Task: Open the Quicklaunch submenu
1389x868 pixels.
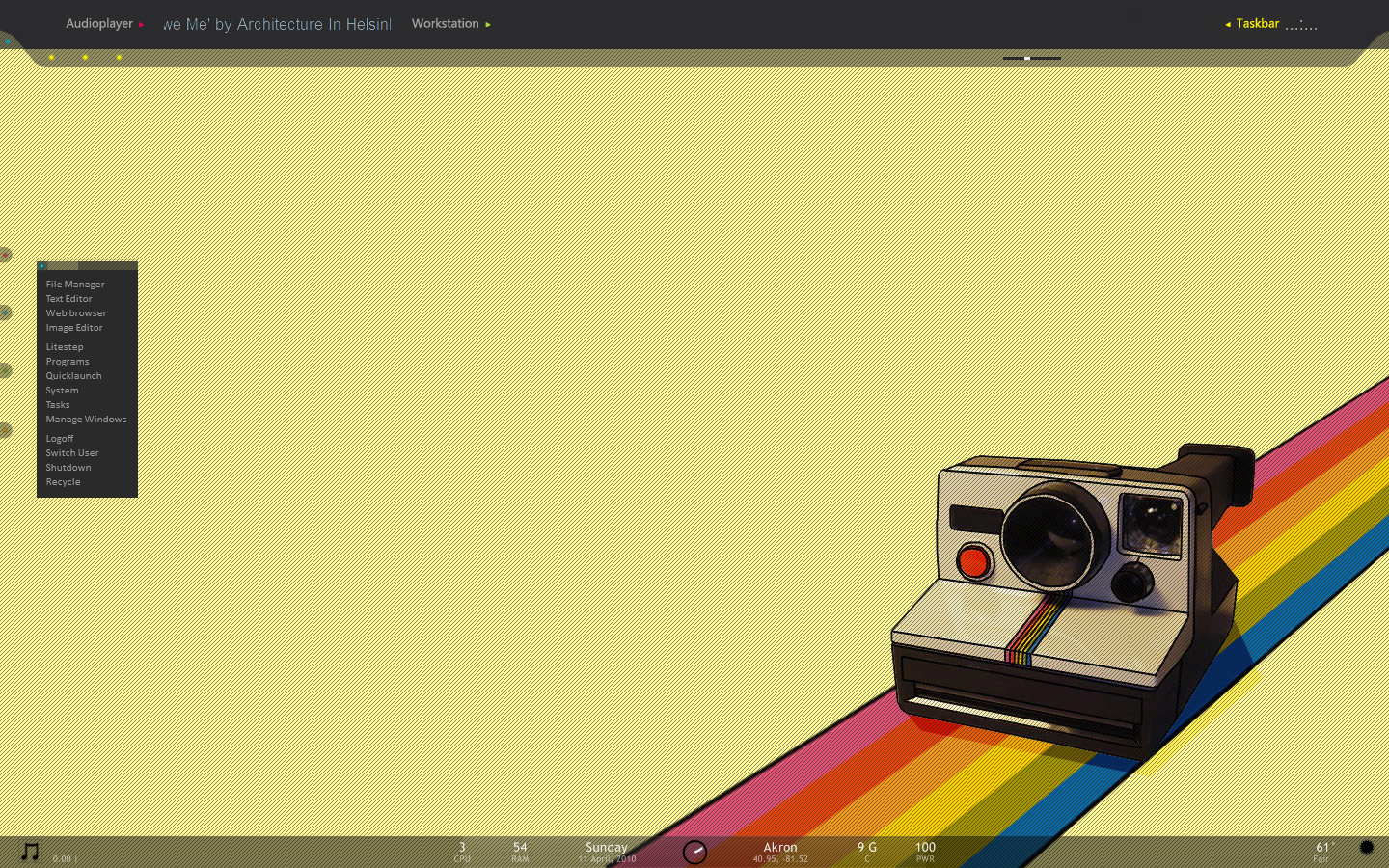Action: 73,375
